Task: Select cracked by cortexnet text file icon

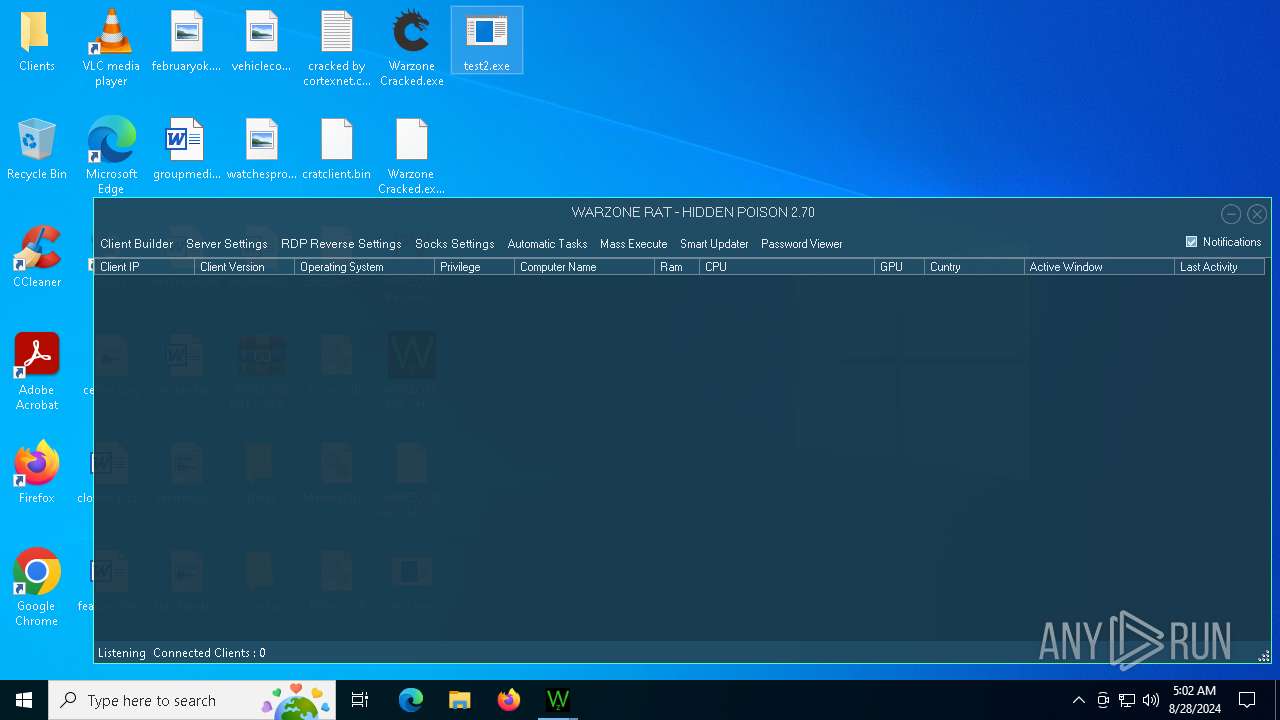Action: pyautogui.click(x=336, y=47)
